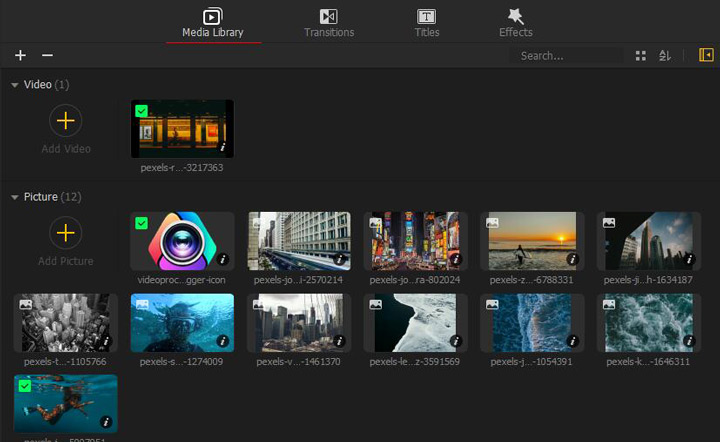Image resolution: width=720 pixels, height=442 pixels.
Task: Click image type badge on pexels-jo...ra-802024
Action: [376, 223]
